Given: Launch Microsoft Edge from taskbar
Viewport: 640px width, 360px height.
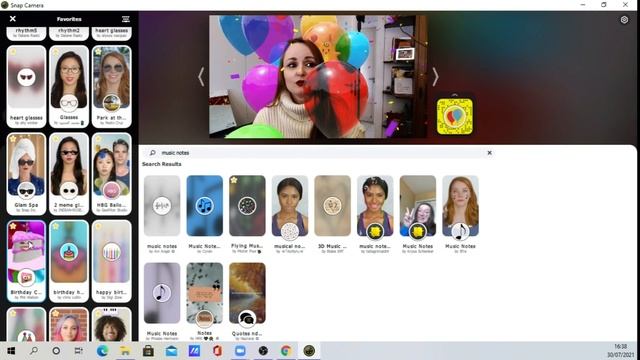Looking at the screenshot, I should tap(102, 351).
